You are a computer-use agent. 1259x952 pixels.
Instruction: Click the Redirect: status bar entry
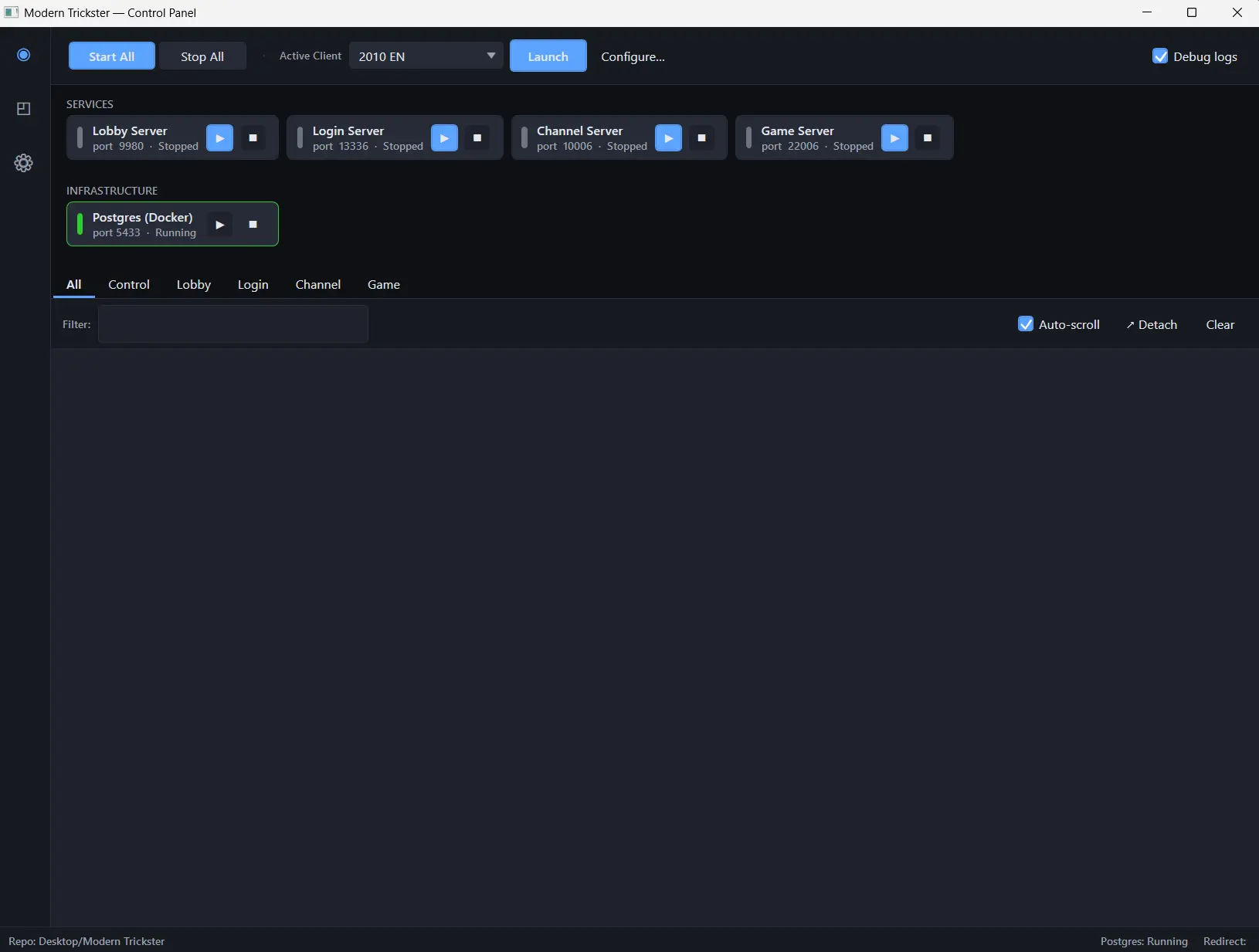(1225, 941)
